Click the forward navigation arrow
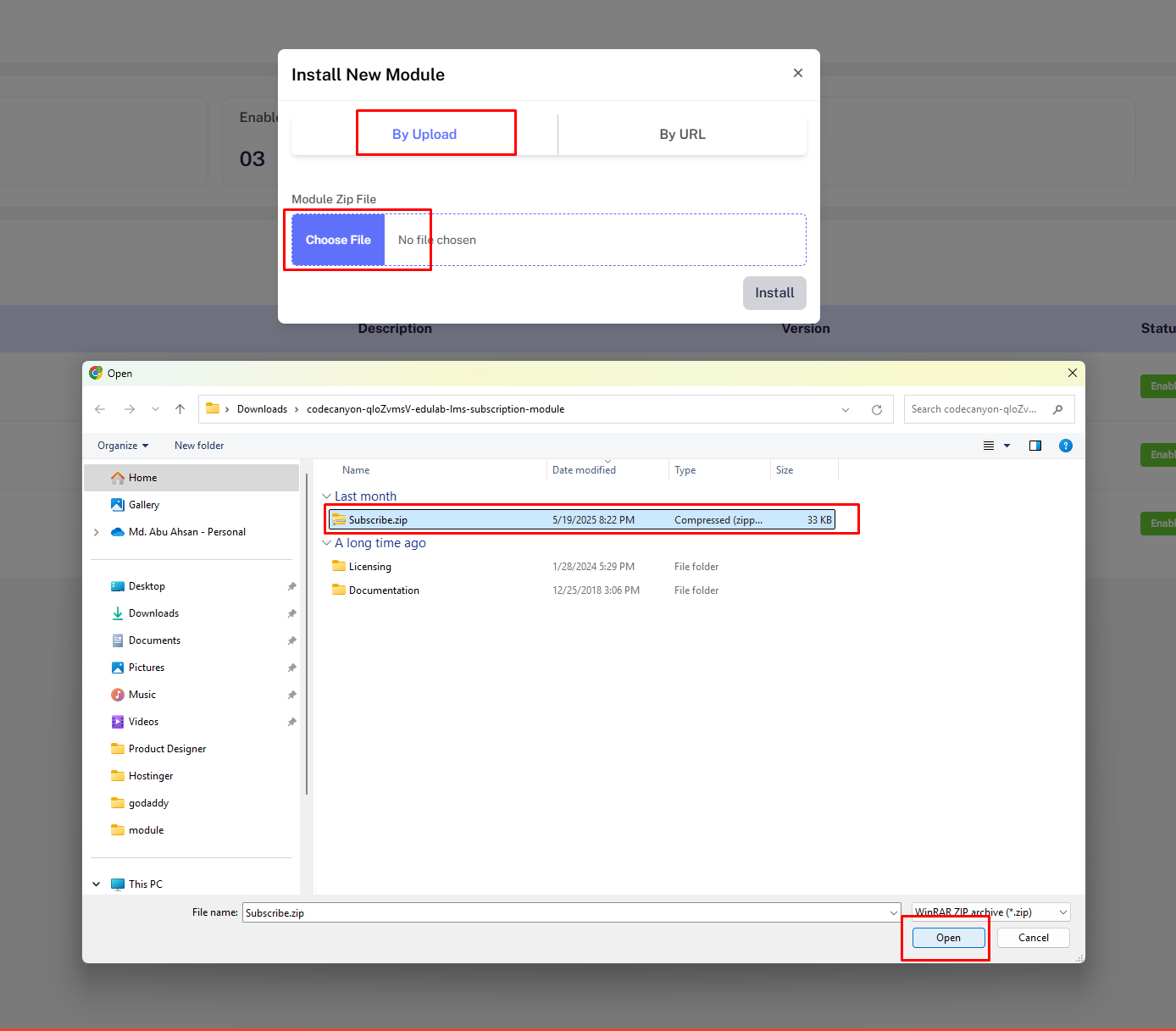 point(130,409)
